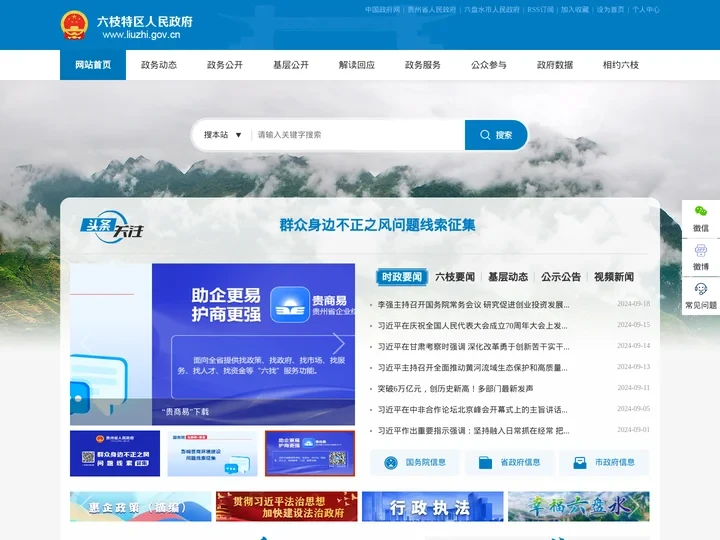
Task: Open the 解读回应 nav menu
Action: pyautogui.click(x=357, y=65)
